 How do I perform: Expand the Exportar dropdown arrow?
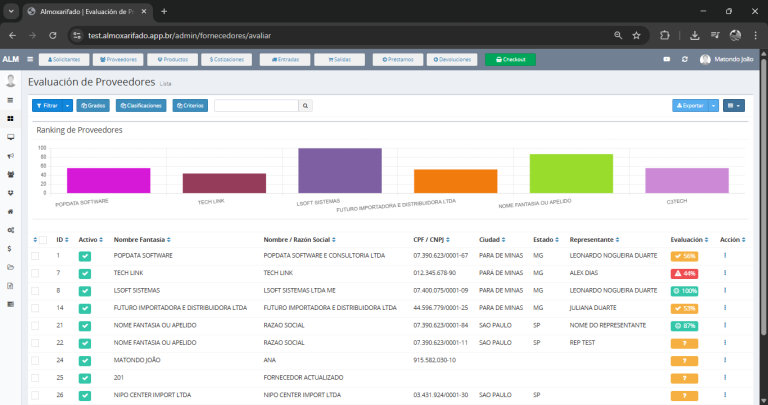[x=713, y=105]
